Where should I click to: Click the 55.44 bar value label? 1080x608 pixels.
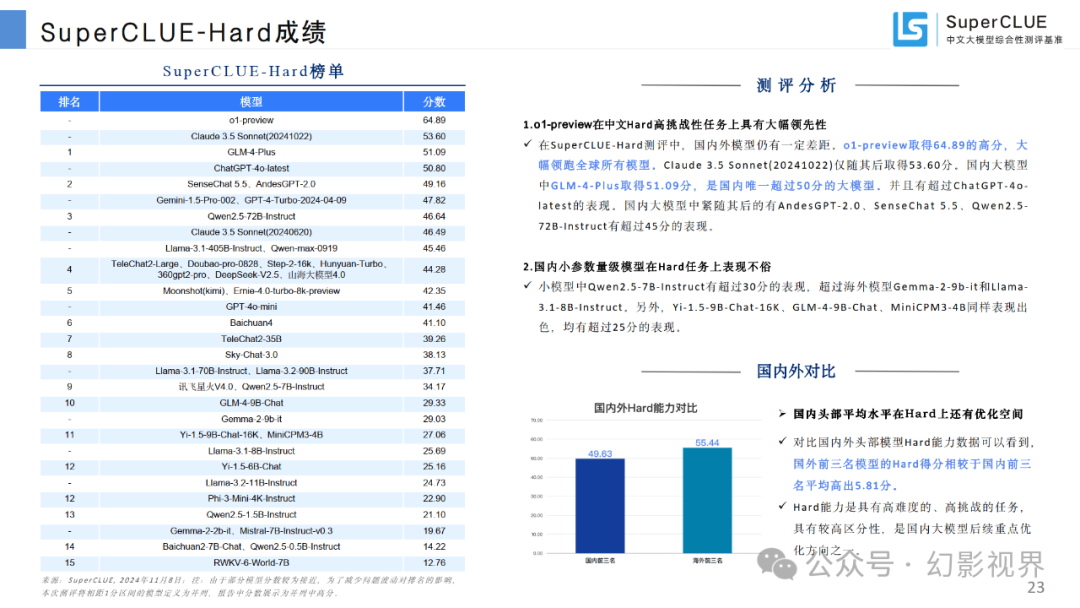707,443
